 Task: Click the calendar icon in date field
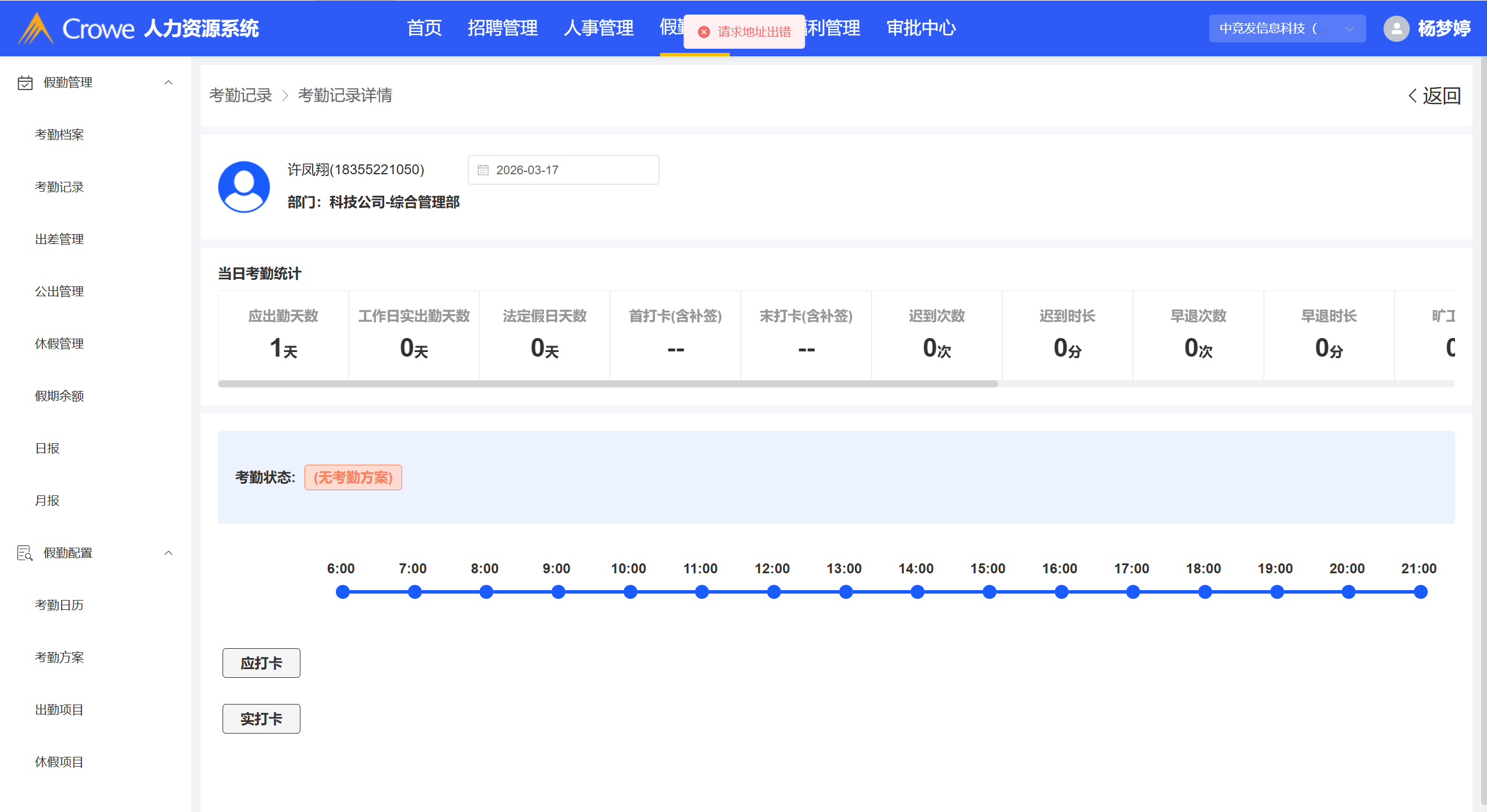point(483,170)
